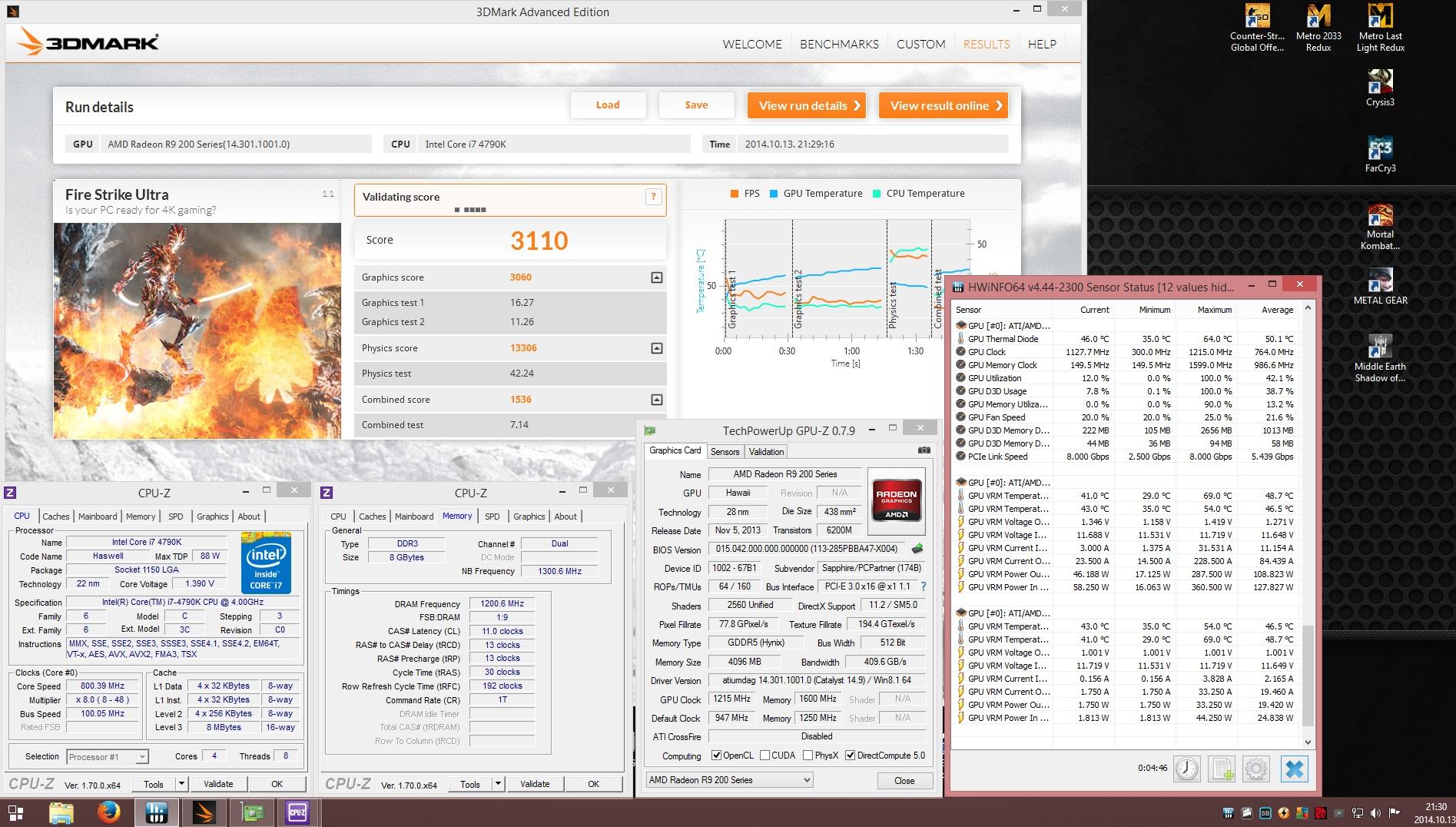Open Tools dropdown arrow in CPU-Z Memory window

coord(498,784)
